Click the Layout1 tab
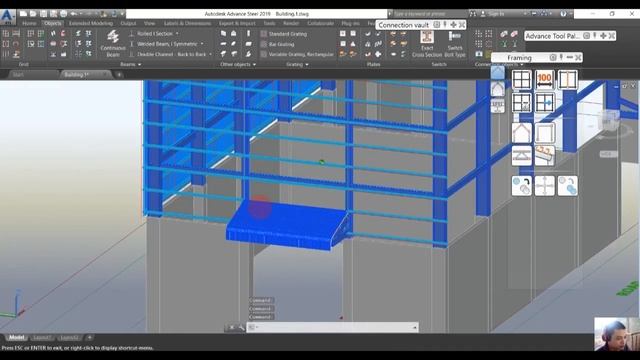The width and height of the screenshot is (640, 360). pyautogui.click(x=42, y=338)
